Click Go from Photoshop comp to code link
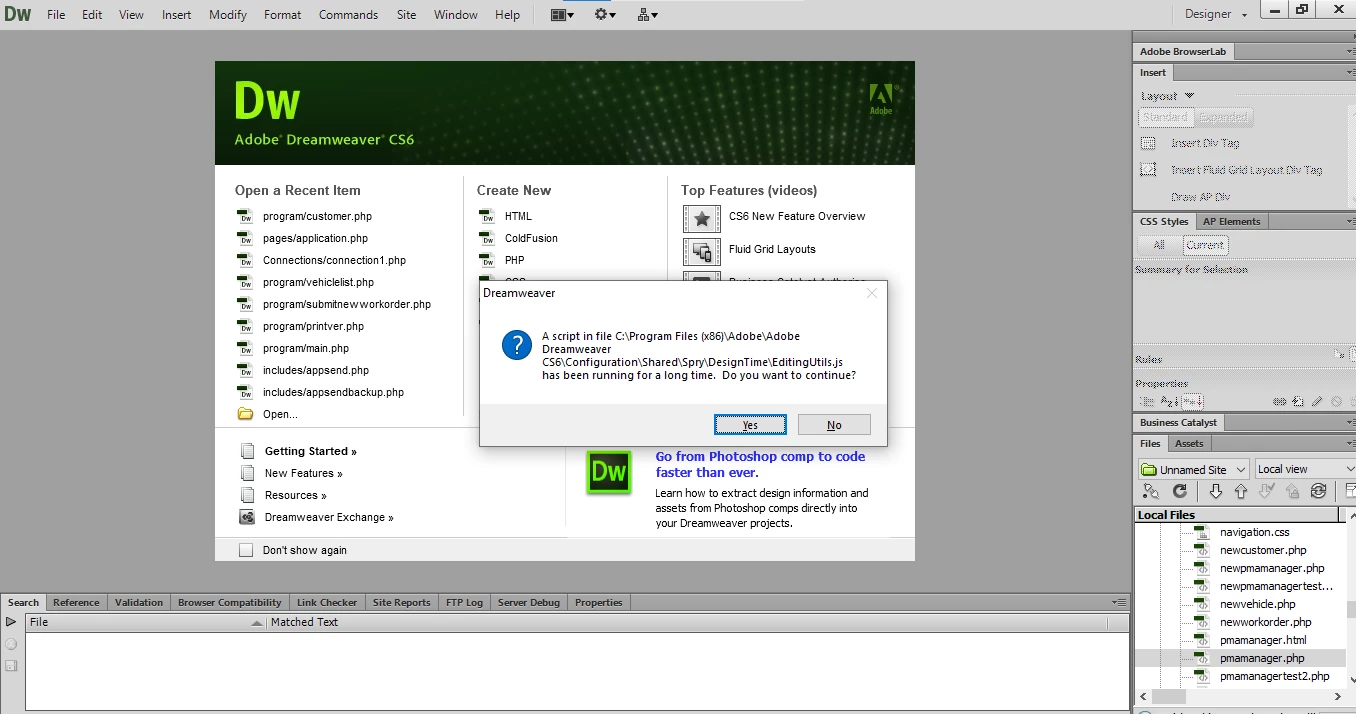Screen dimensions: 1356x714 click(x=760, y=464)
